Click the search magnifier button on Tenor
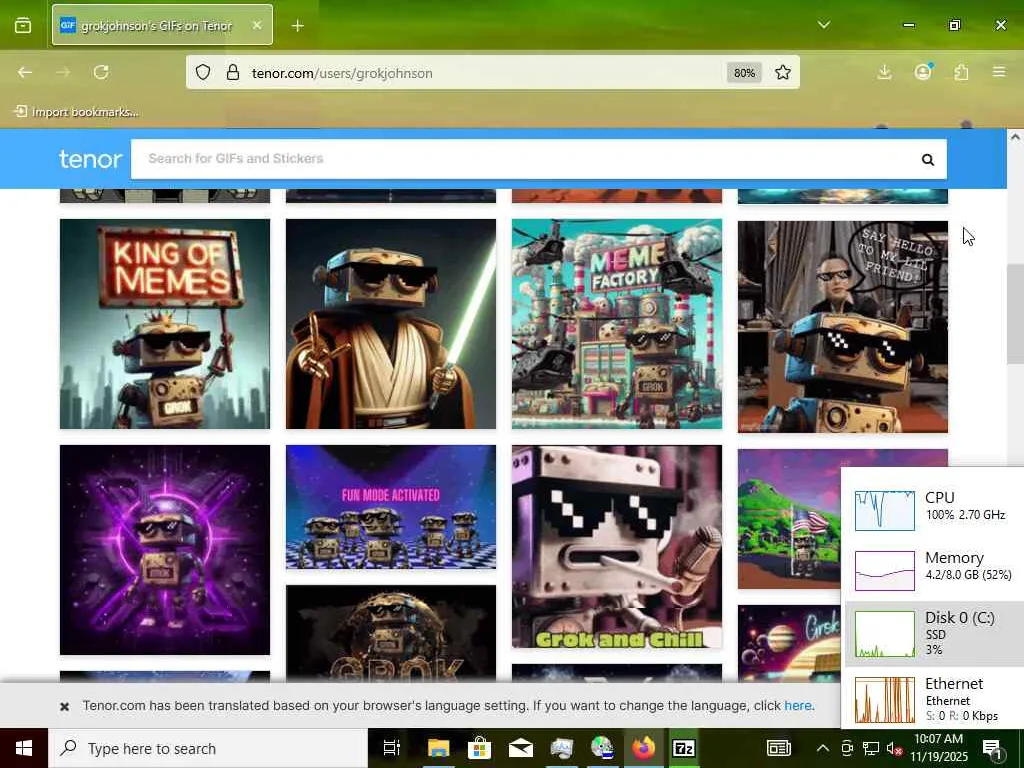1024x768 pixels. [928, 159]
